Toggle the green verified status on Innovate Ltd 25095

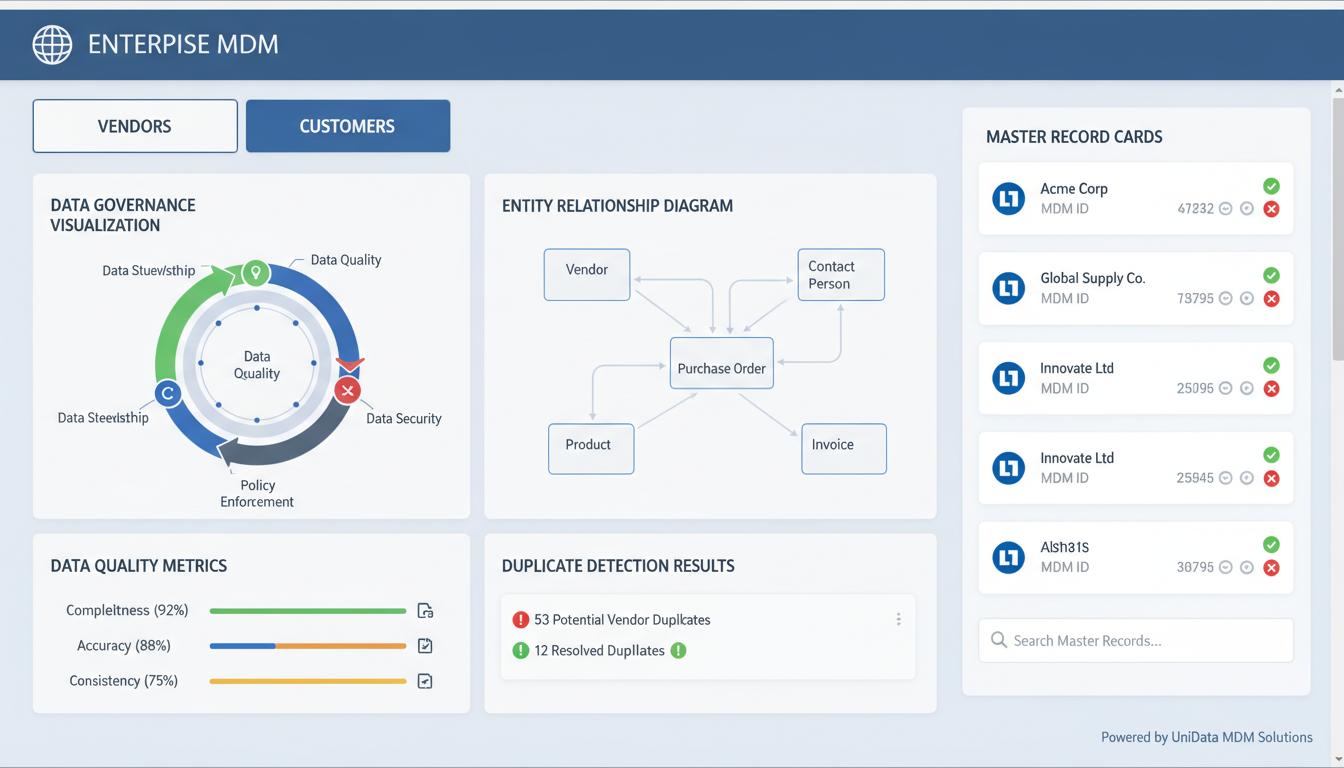pyautogui.click(x=1271, y=365)
